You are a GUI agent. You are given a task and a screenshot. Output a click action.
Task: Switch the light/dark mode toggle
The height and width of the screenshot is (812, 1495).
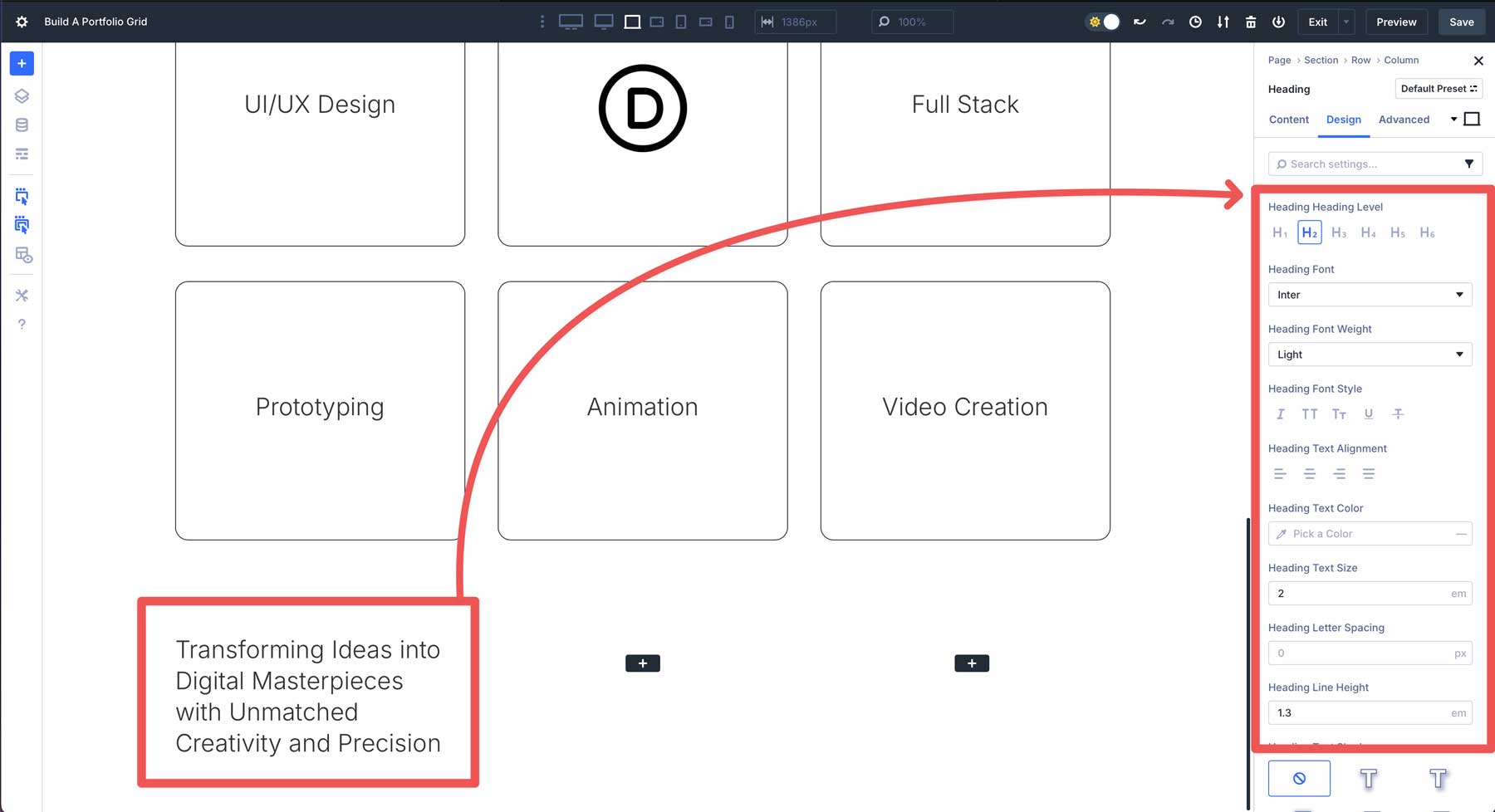(1103, 22)
